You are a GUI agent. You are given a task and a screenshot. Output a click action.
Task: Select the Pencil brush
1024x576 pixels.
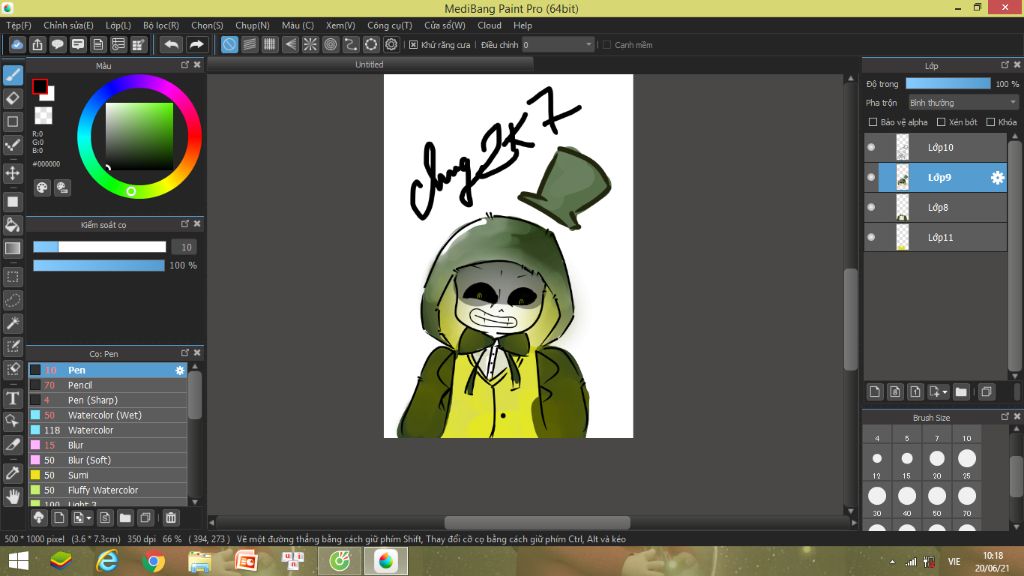pyautogui.click(x=108, y=385)
